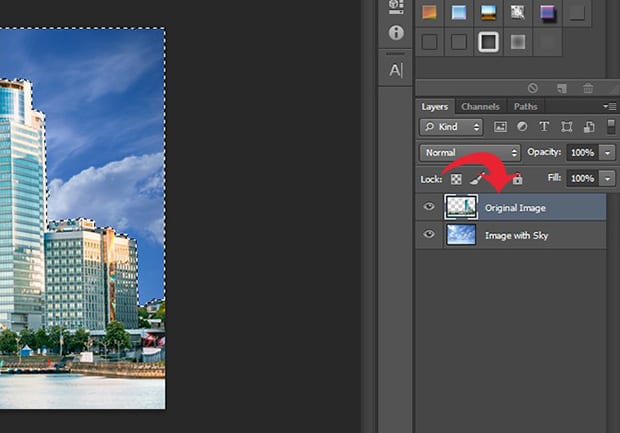The width and height of the screenshot is (620, 433).
Task: Open the Normal blend mode dropdown
Action: [x=470, y=153]
